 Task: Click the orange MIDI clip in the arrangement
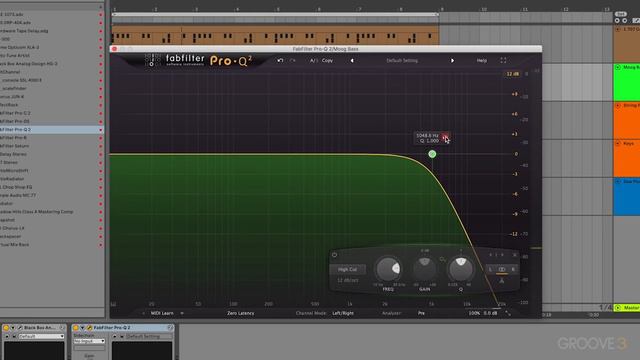(275, 35)
